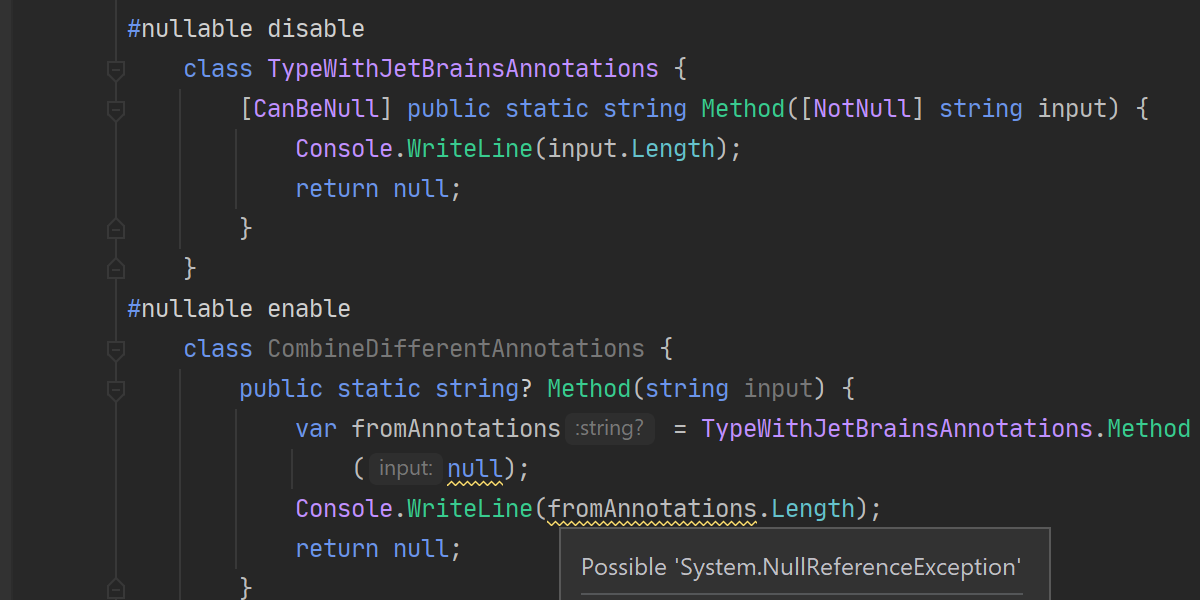Fold the [CanBeNull] Method body
This screenshot has height=600, width=1200.
click(115, 110)
